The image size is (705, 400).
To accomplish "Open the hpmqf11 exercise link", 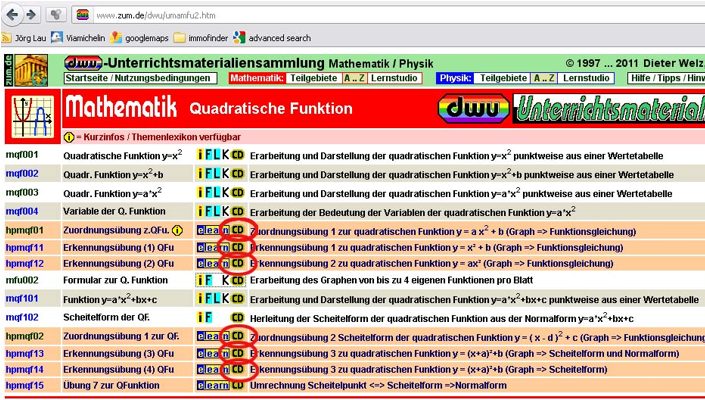I will click(x=25, y=248).
